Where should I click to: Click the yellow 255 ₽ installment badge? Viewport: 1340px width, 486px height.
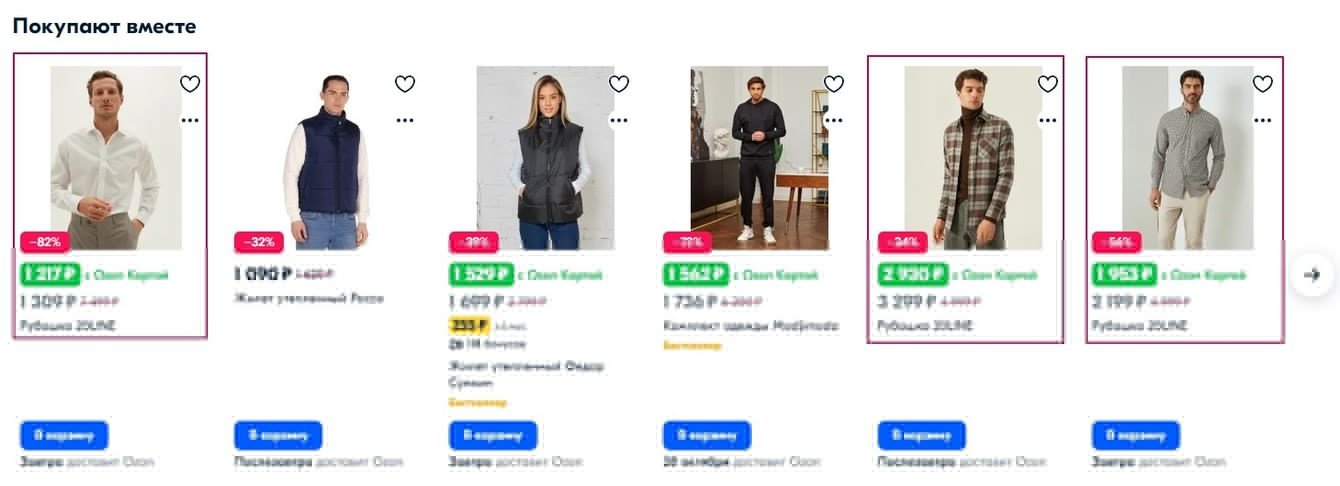pos(469,325)
